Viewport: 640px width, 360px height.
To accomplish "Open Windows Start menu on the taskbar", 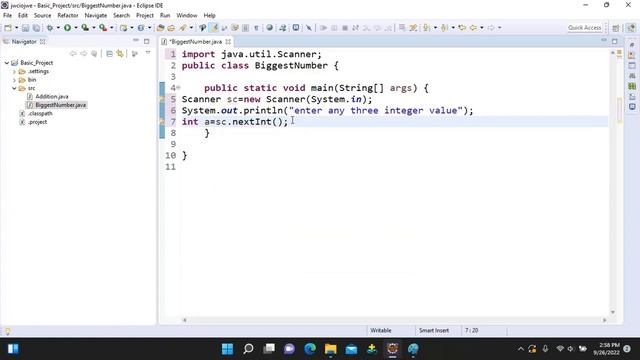I will click(227, 349).
